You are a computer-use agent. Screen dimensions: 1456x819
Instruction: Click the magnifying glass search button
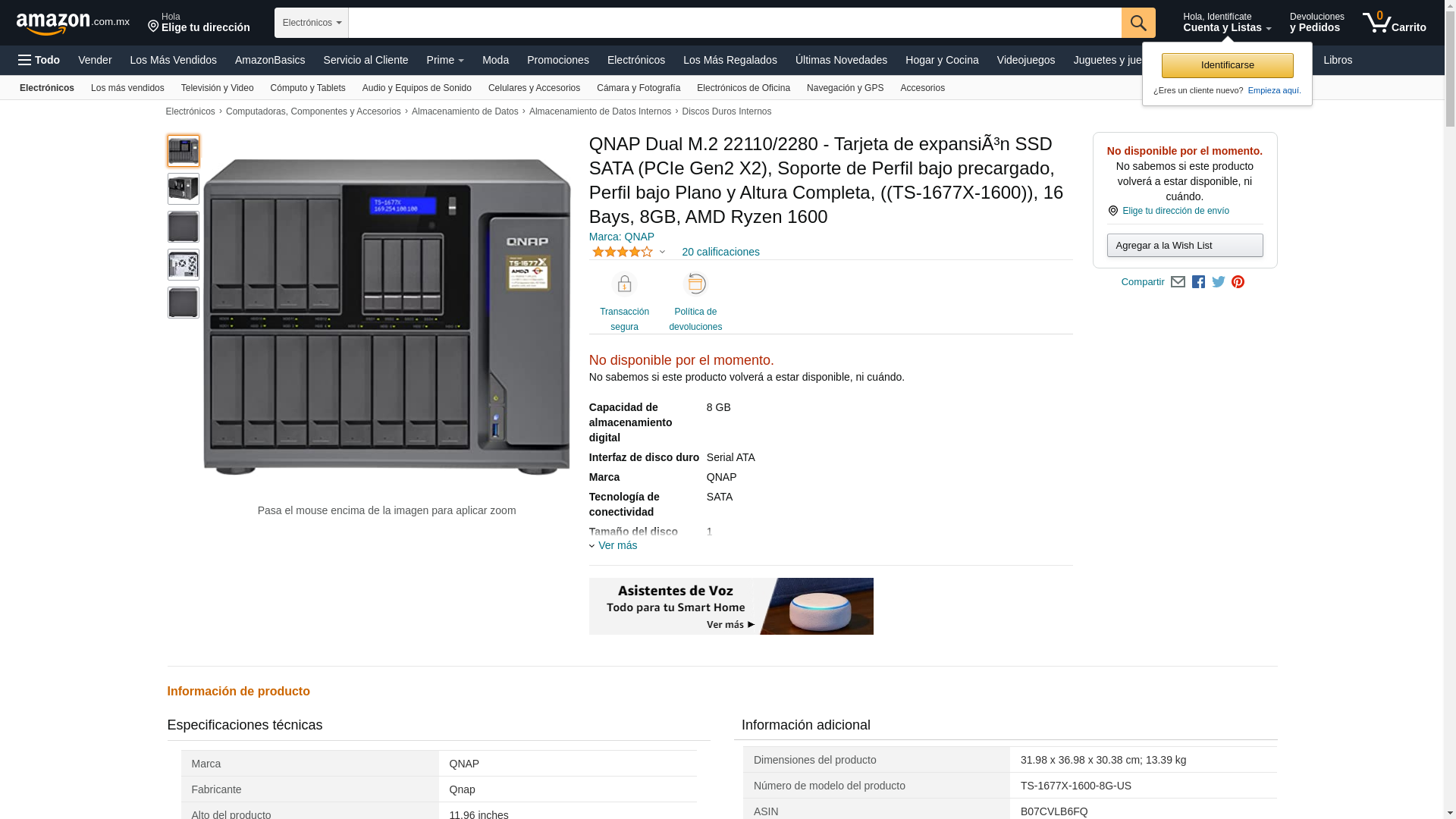point(1137,23)
